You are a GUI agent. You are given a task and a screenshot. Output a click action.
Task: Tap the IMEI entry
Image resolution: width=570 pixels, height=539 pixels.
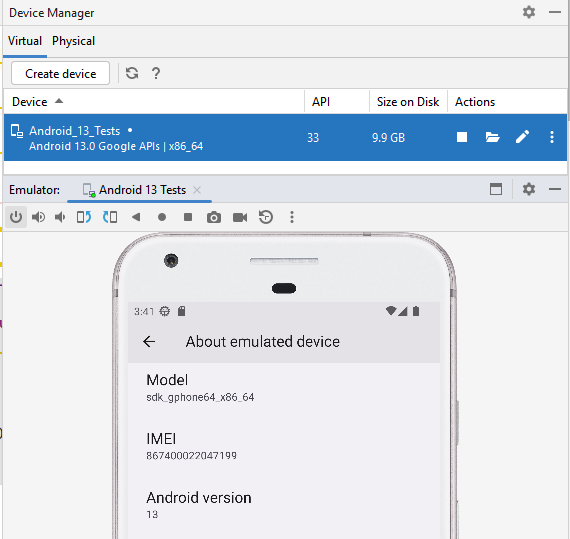coord(284,446)
